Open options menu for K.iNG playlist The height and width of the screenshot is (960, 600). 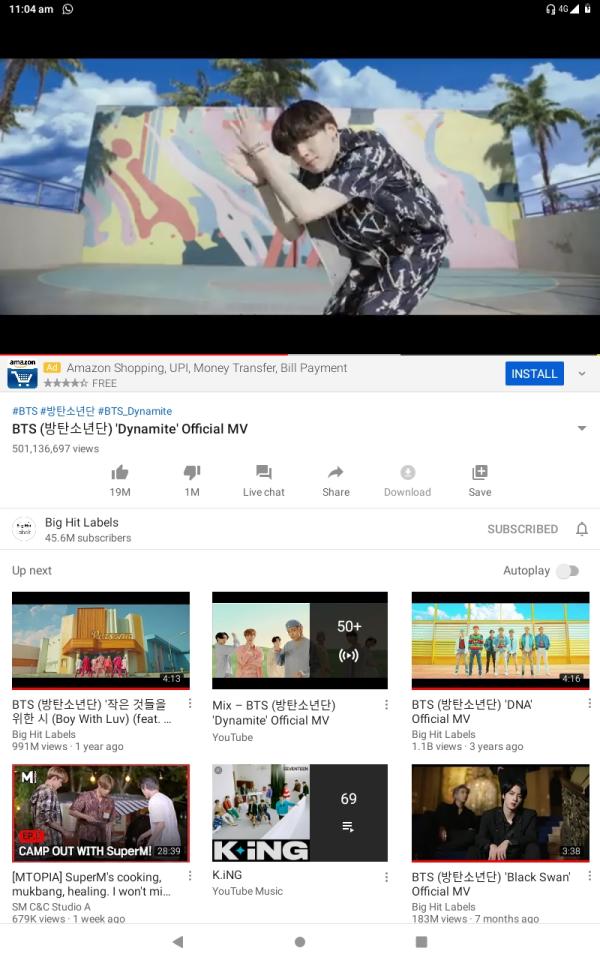point(386,877)
